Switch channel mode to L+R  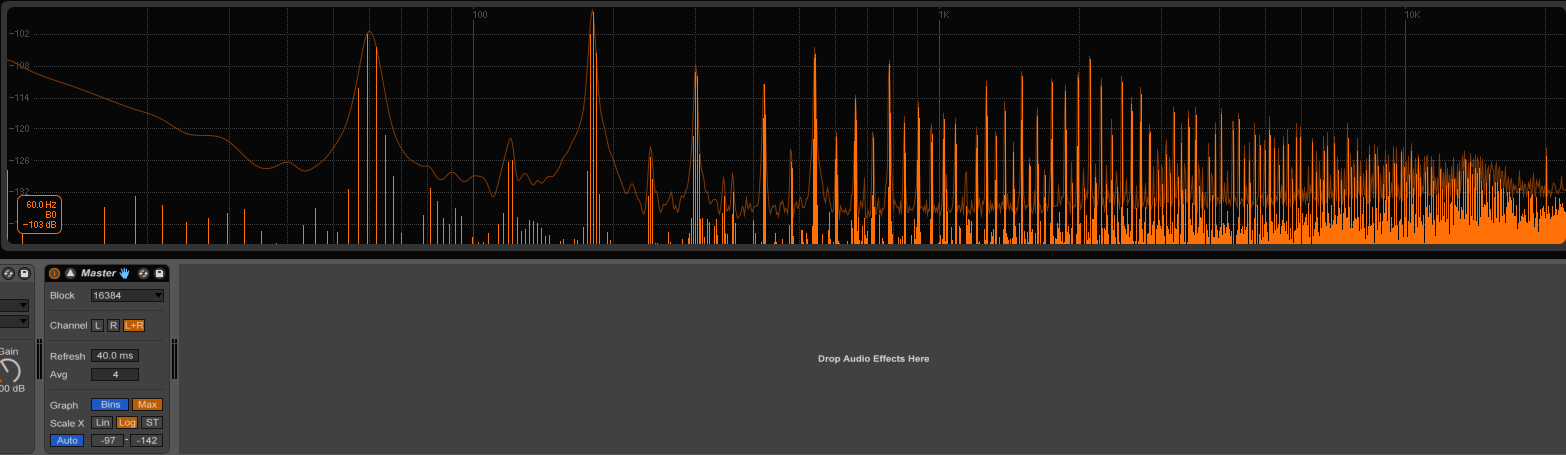pyautogui.click(x=134, y=325)
